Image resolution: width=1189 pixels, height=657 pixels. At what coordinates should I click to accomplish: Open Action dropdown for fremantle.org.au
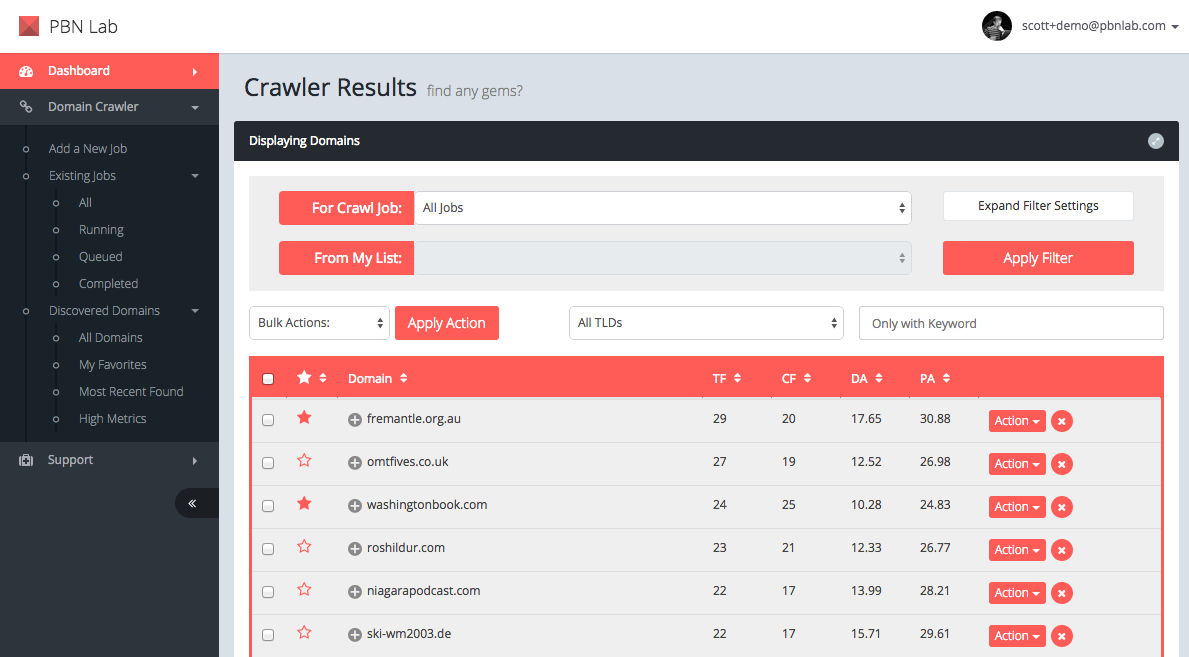point(1017,421)
